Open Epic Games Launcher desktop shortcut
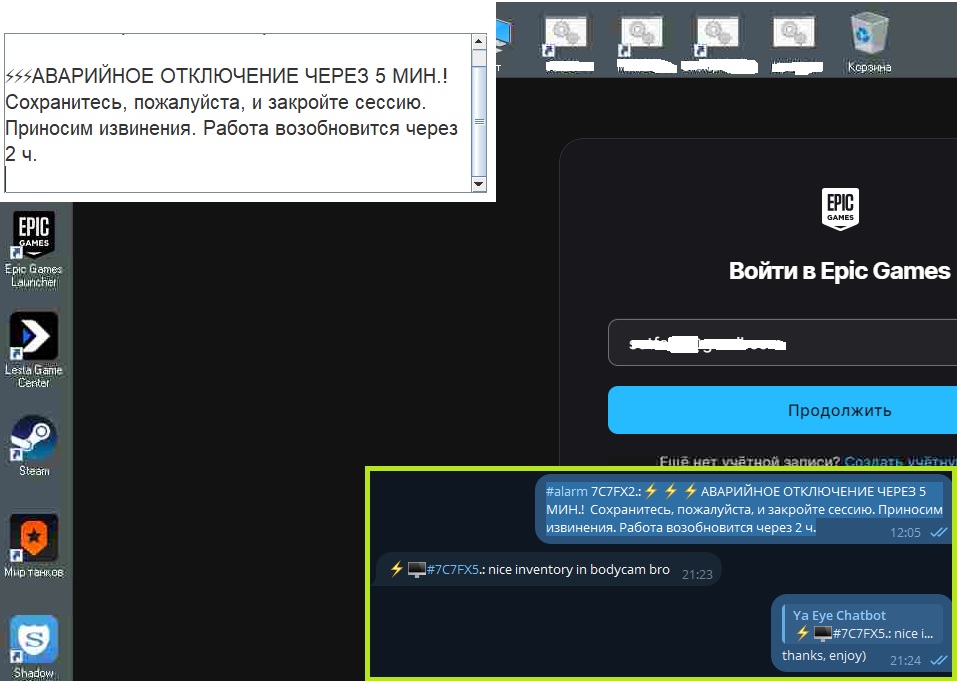This screenshot has height=681, width=957. (x=34, y=248)
